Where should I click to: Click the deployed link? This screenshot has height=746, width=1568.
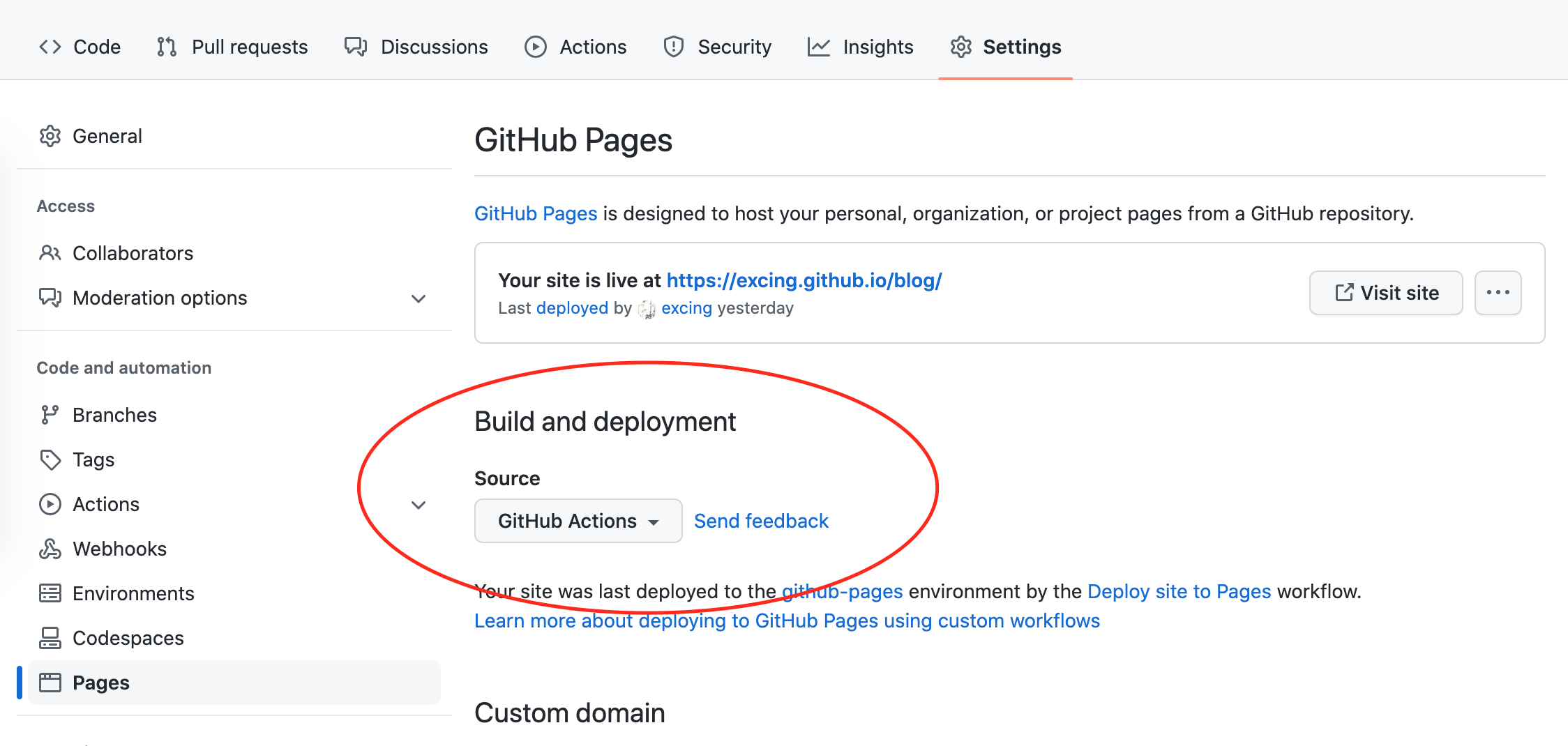[572, 308]
